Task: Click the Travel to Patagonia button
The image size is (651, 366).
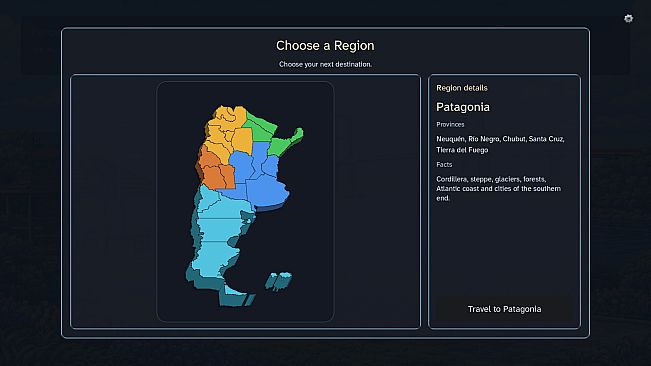Action: click(504, 309)
